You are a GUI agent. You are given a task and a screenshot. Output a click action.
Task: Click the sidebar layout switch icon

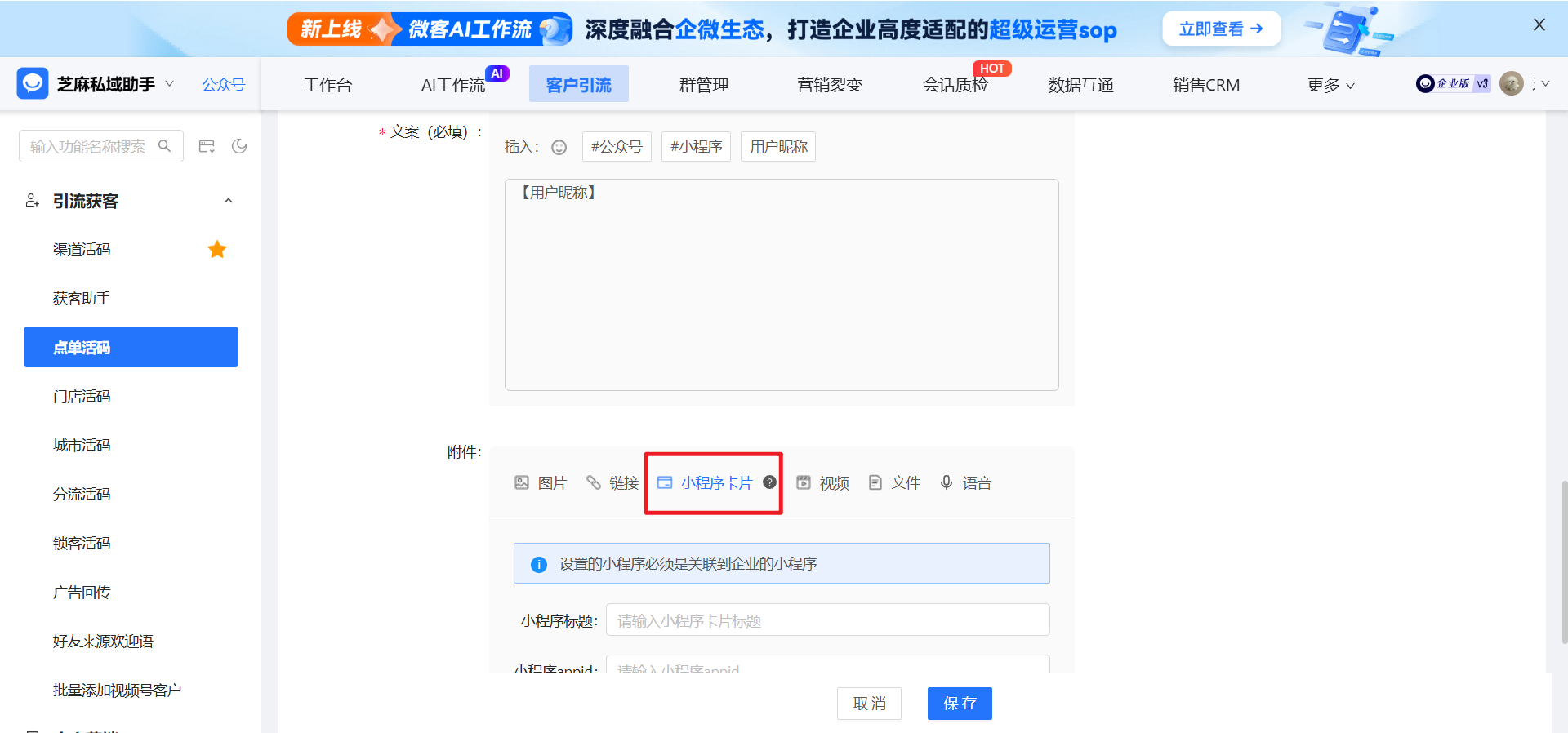click(x=207, y=146)
